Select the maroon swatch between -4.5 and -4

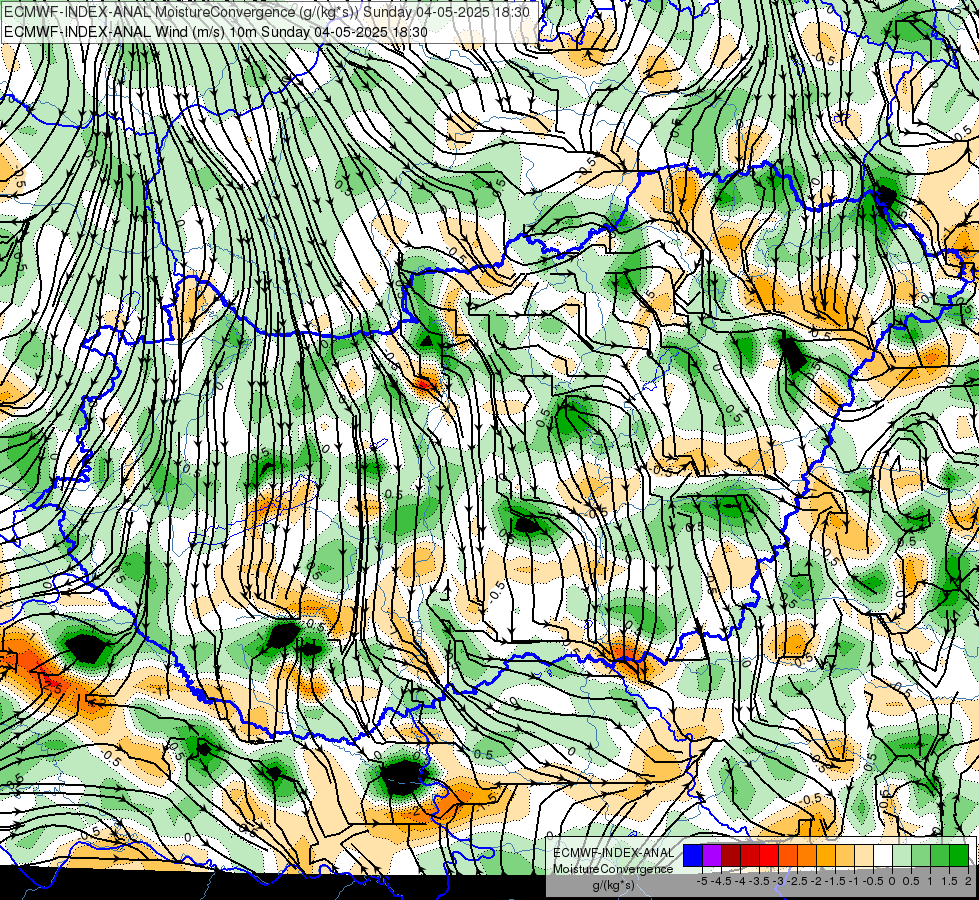pyautogui.click(x=731, y=856)
